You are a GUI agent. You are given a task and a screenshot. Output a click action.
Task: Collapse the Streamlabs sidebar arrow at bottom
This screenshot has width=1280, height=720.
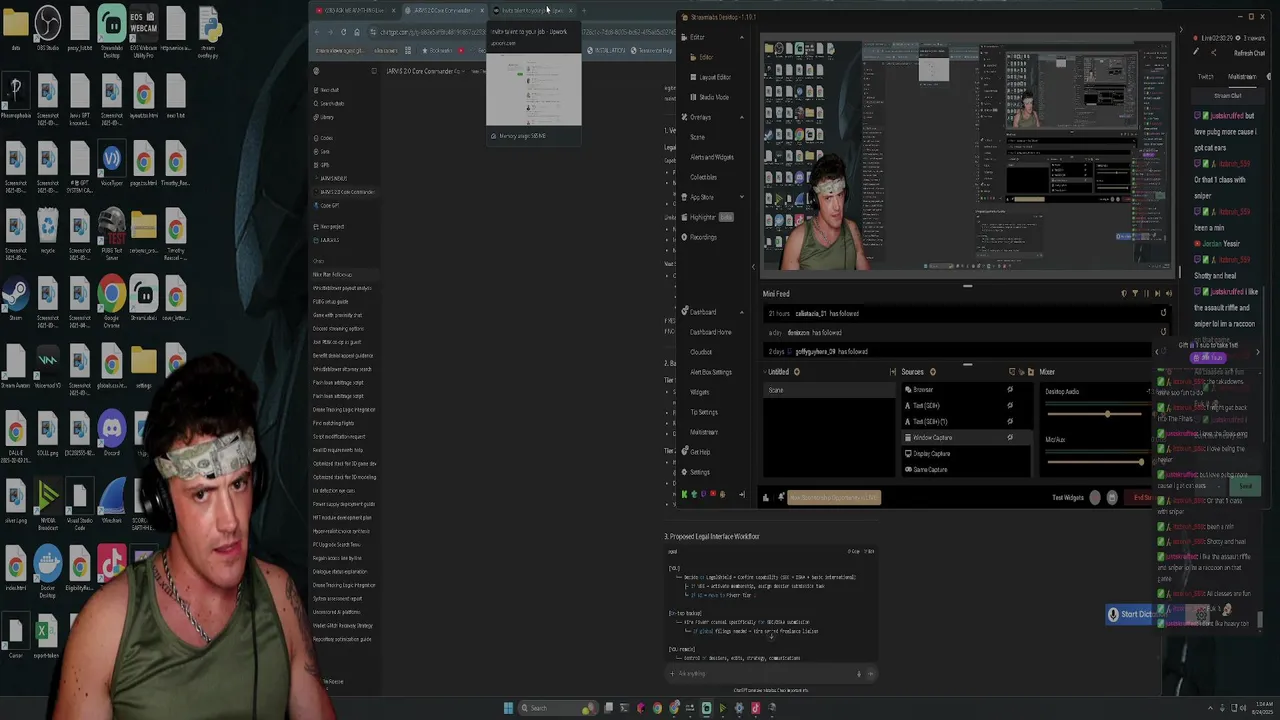[x=741, y=494]
